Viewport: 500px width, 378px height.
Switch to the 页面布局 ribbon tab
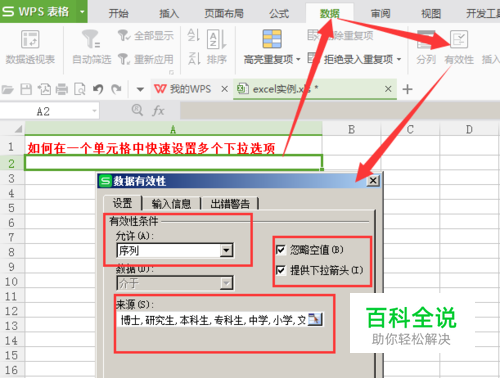[x=224, y=13]
